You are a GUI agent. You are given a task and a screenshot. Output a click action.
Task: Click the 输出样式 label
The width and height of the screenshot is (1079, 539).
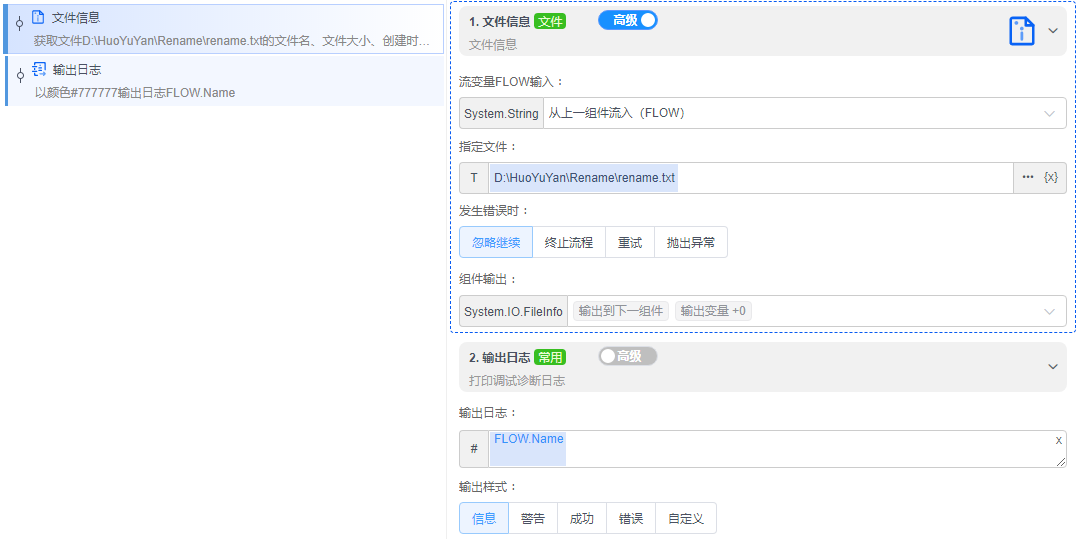pos(487,487)
